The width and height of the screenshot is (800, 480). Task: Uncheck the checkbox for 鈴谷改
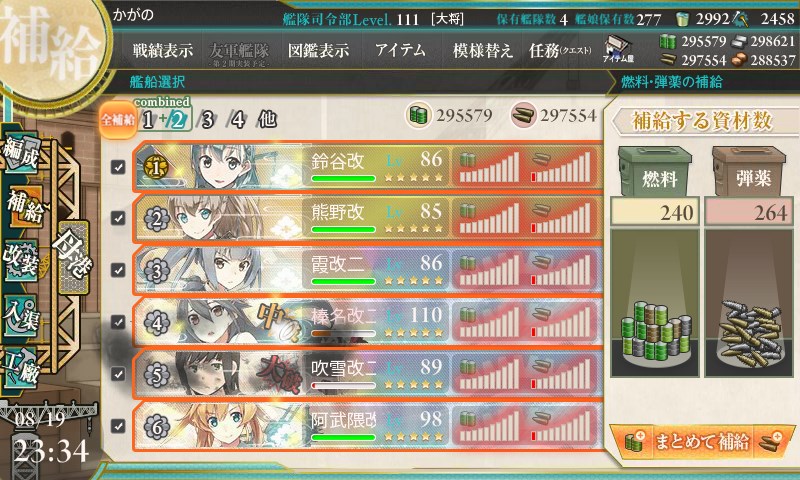118,167
